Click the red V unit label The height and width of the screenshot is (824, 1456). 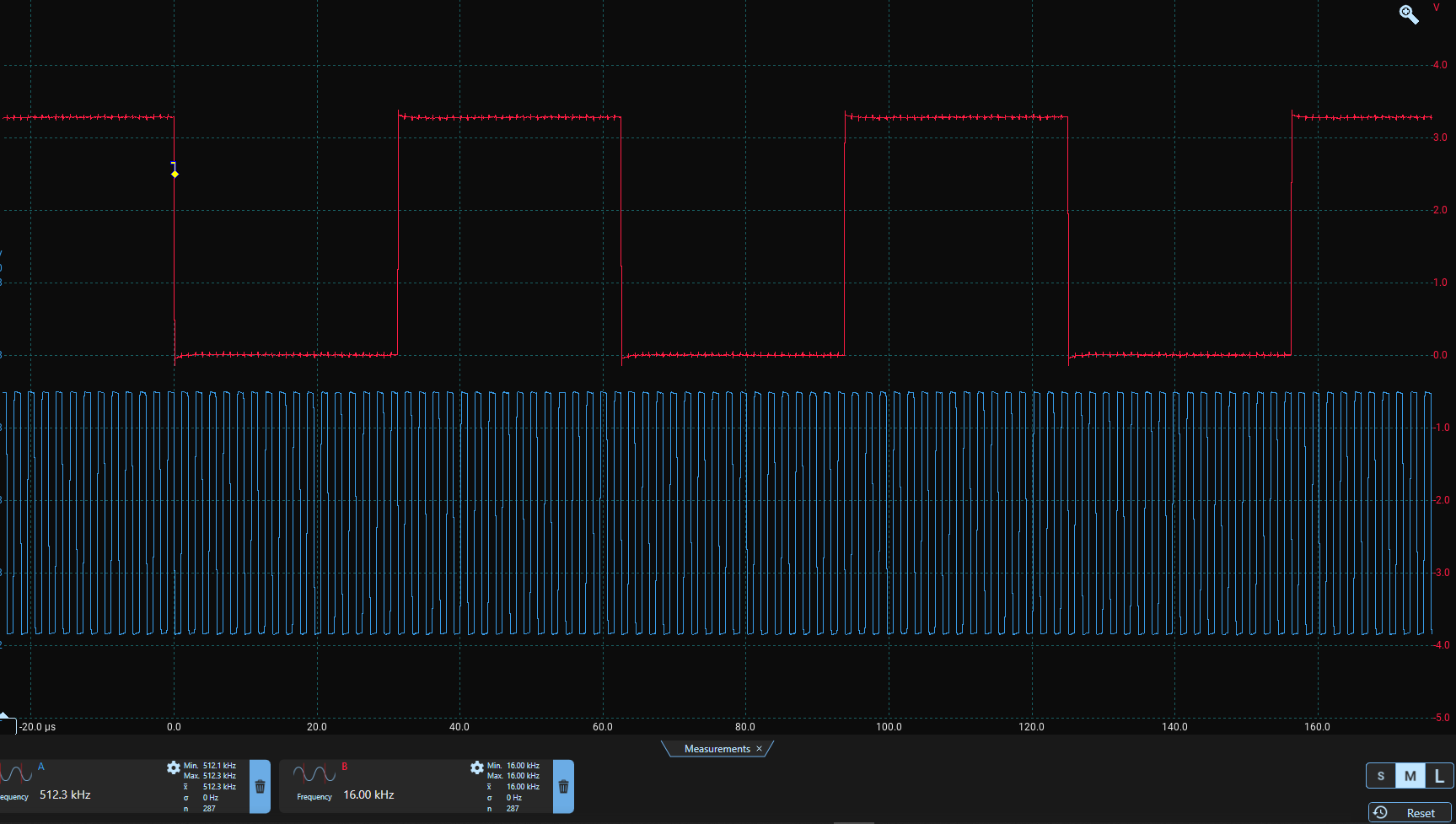pos(1437,8)
